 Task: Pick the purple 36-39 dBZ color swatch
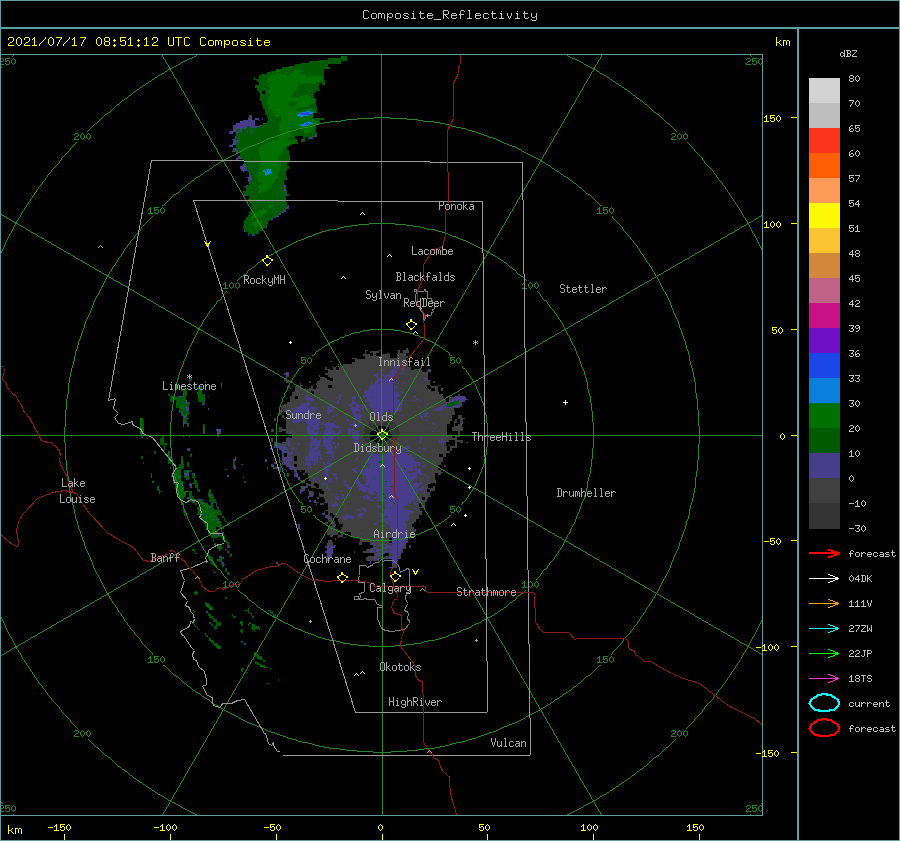pos(824,341)
